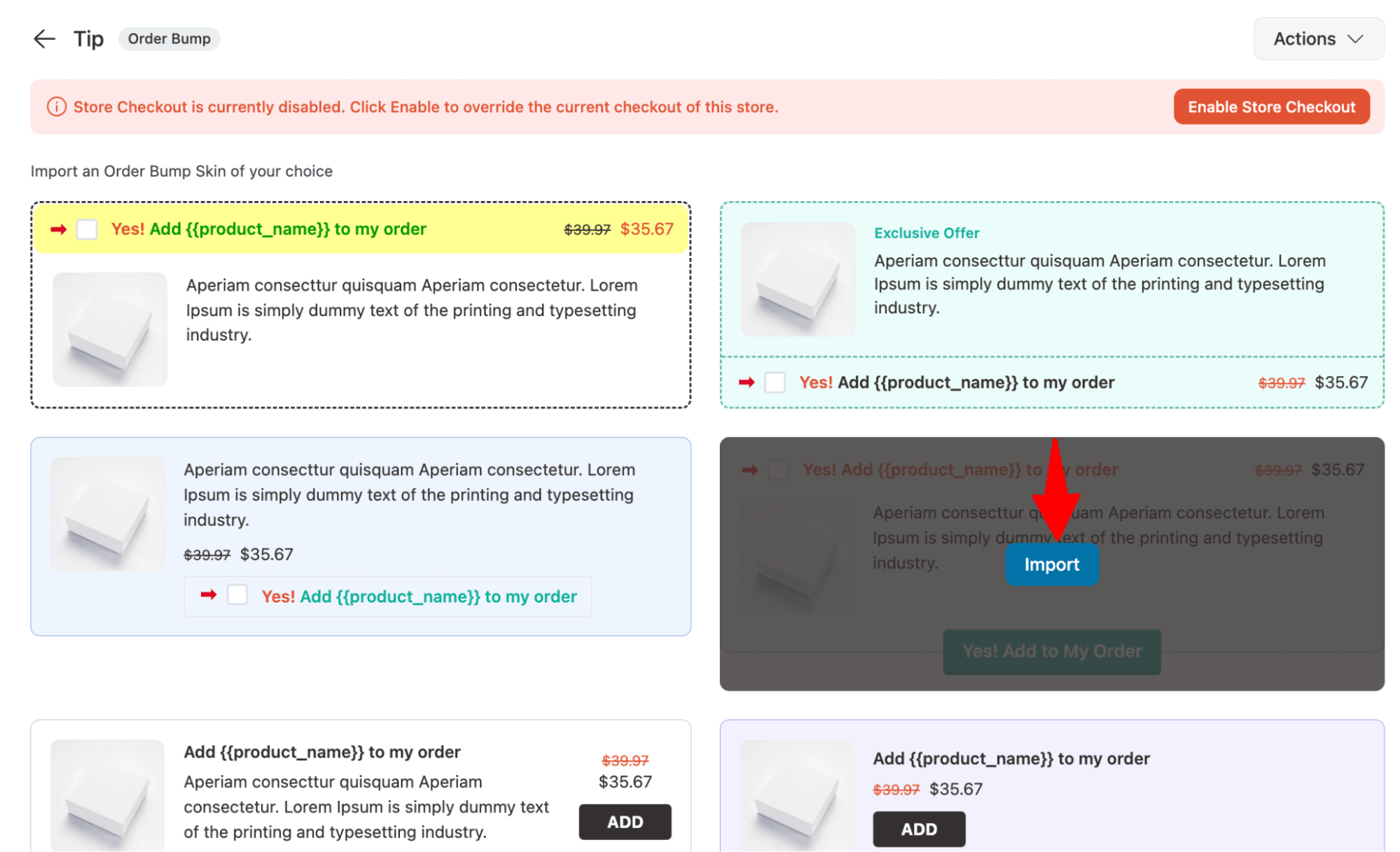Click the Store Checkout disabled warning message

click(425, 106)
